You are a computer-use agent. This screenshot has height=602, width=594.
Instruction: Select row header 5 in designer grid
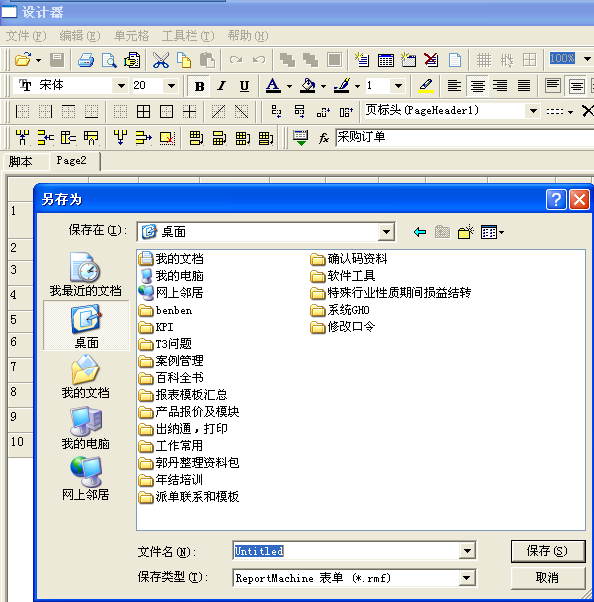coord(20,319)
